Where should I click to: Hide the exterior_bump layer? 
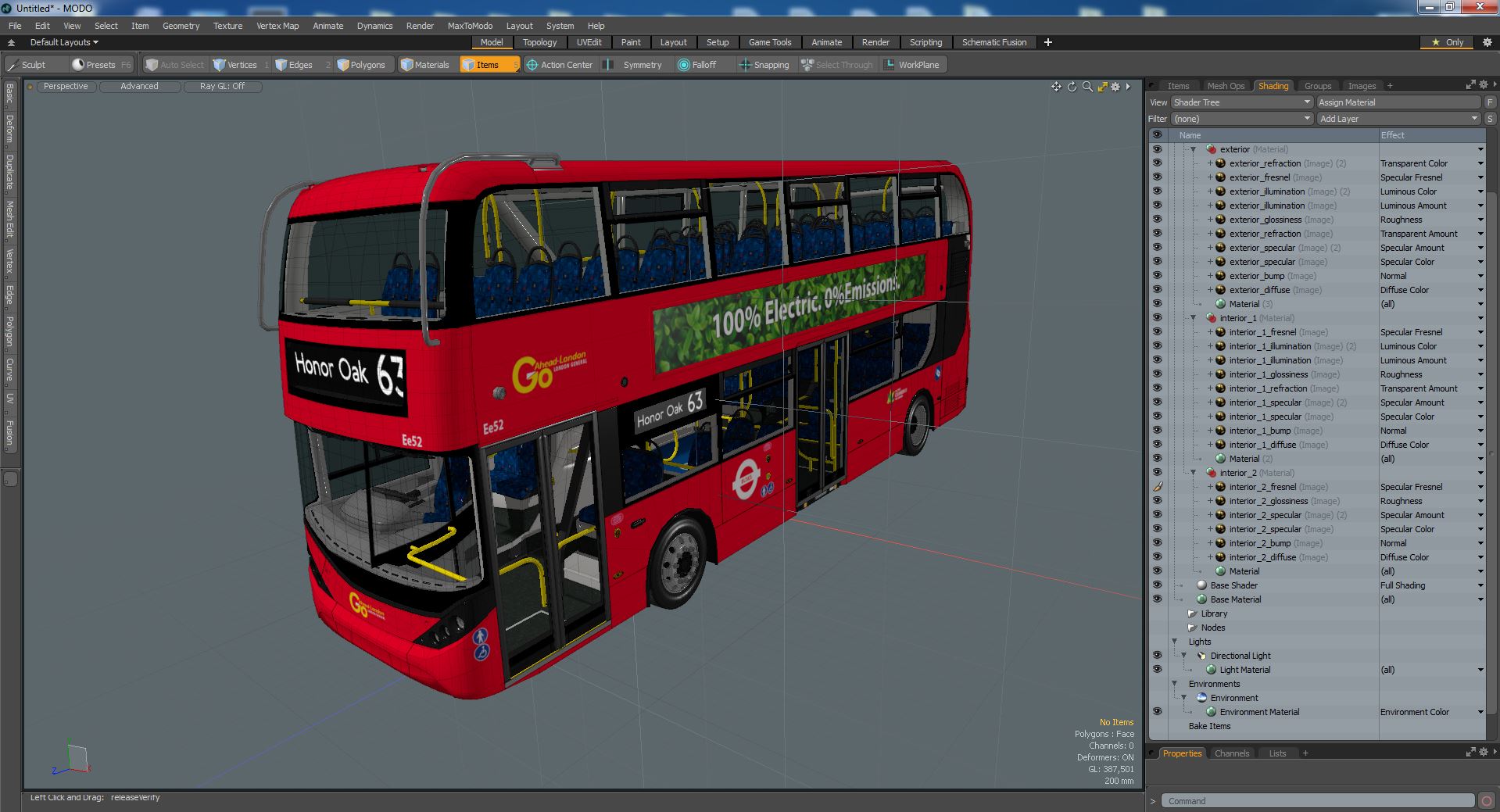pos(1157,276)
